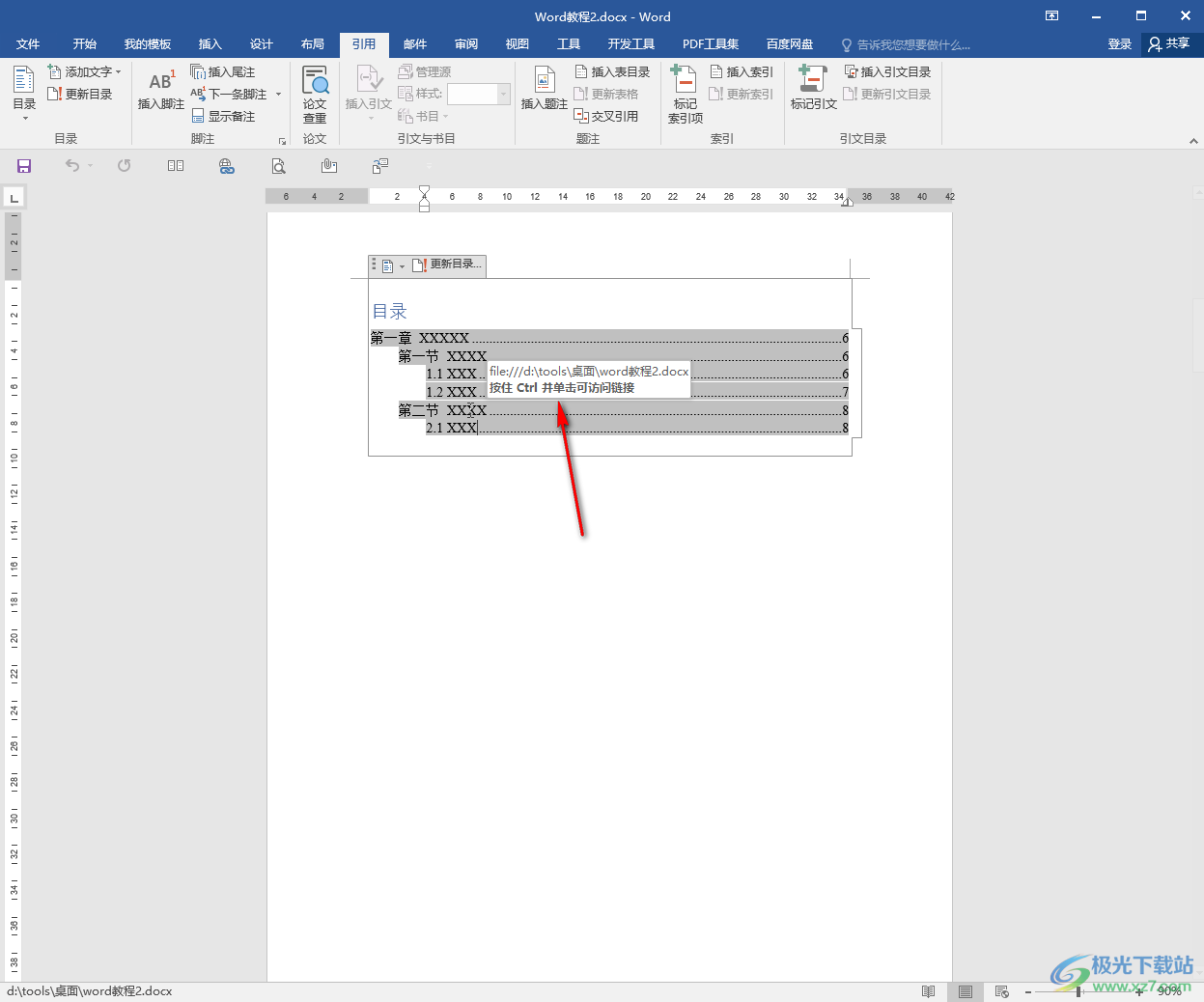Viewport: 1204px width, 1002px height.
Task: Collapse the ribbon with the chevron
Action: coord(1193,141)
